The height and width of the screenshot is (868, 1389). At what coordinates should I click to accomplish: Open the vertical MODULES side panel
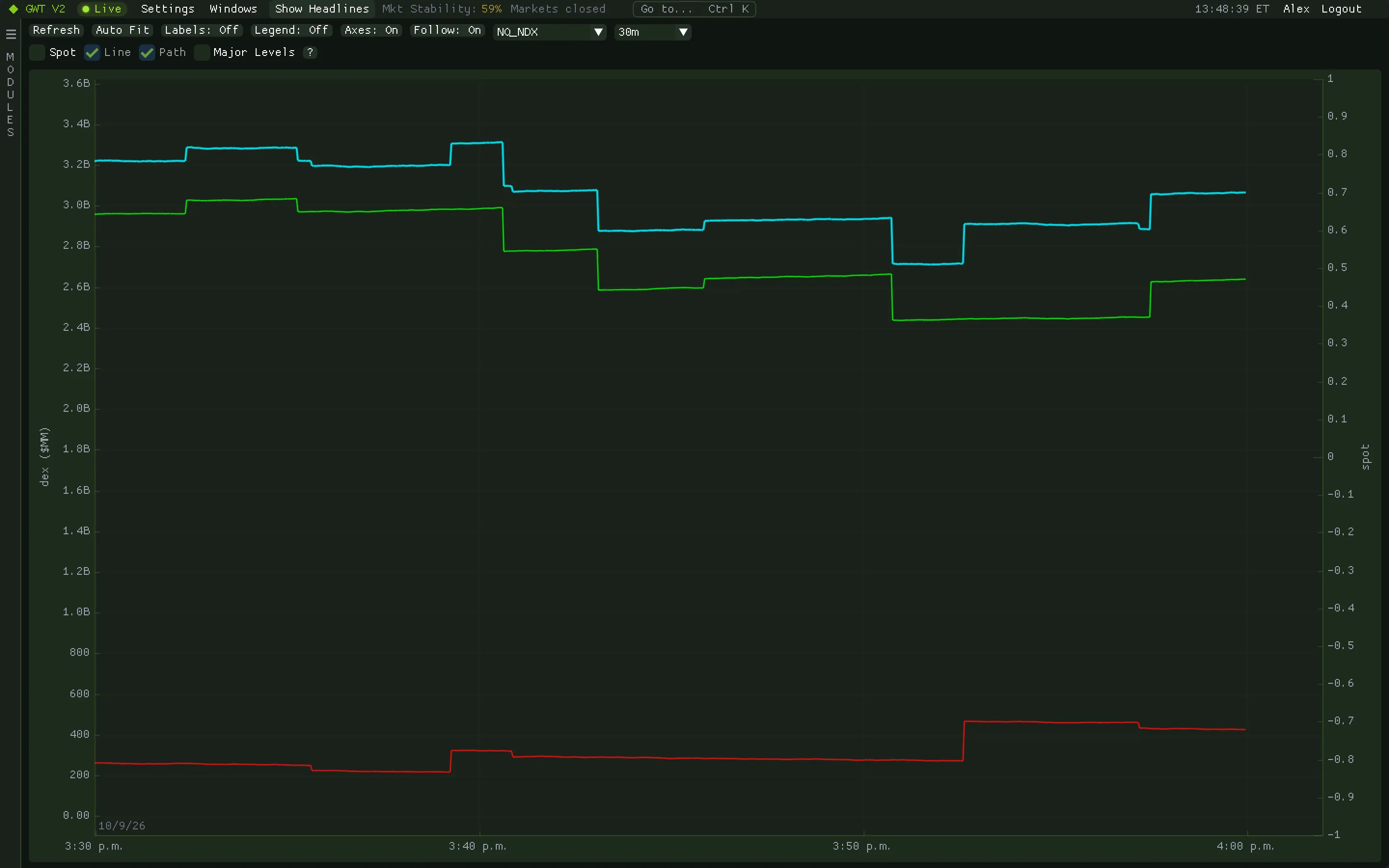10,95
